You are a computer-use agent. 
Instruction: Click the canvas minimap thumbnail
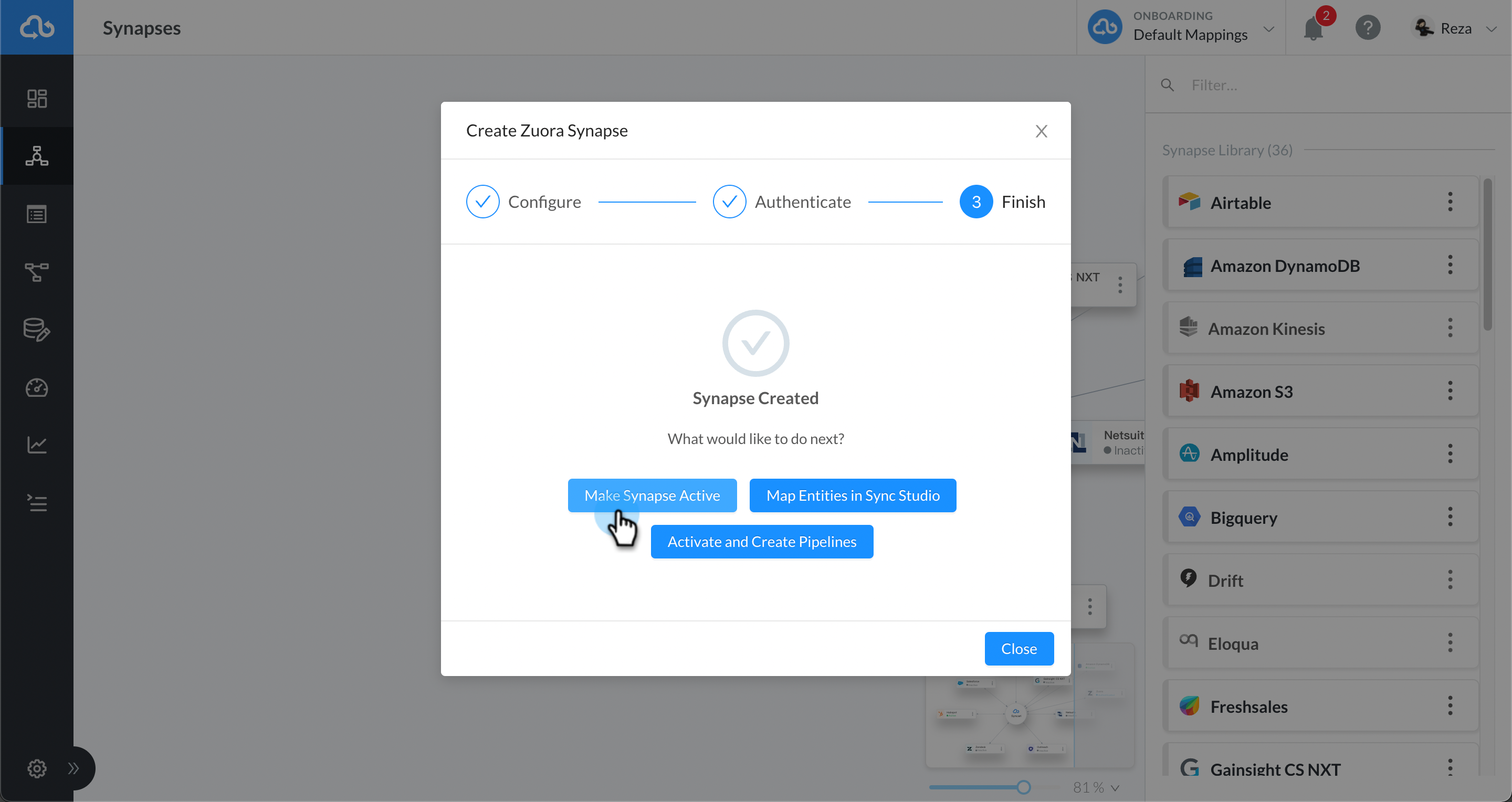[1030, 721]
